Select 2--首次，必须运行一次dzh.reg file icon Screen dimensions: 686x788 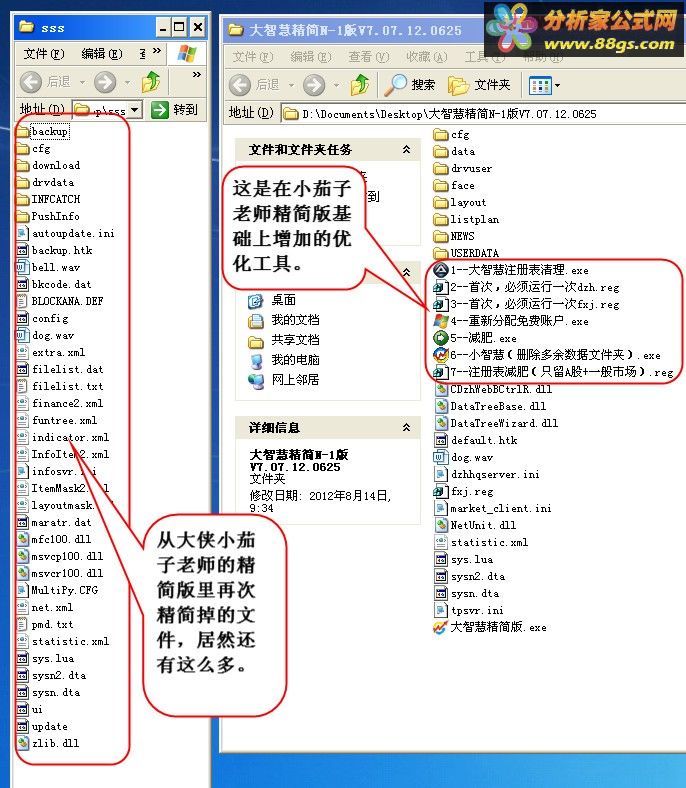click(x=440, y=287)
